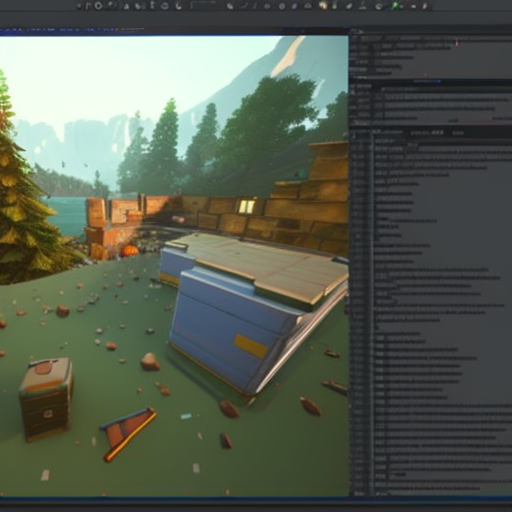This screenshot has height=512, width=512.
Task: Click the dome-shaped icon in the top toolbar
Action: pyautogui.click(x=308, y=6)
